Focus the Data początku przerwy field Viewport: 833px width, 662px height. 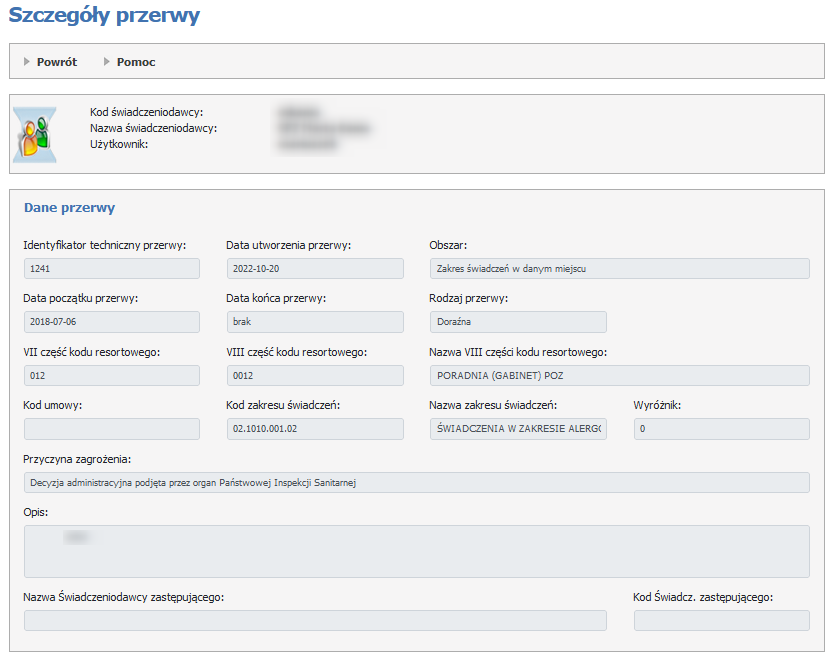pos(111,322)
